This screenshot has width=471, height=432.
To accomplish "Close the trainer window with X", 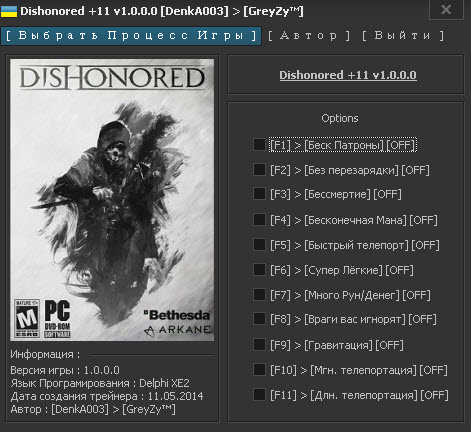I will pos(446,9).
